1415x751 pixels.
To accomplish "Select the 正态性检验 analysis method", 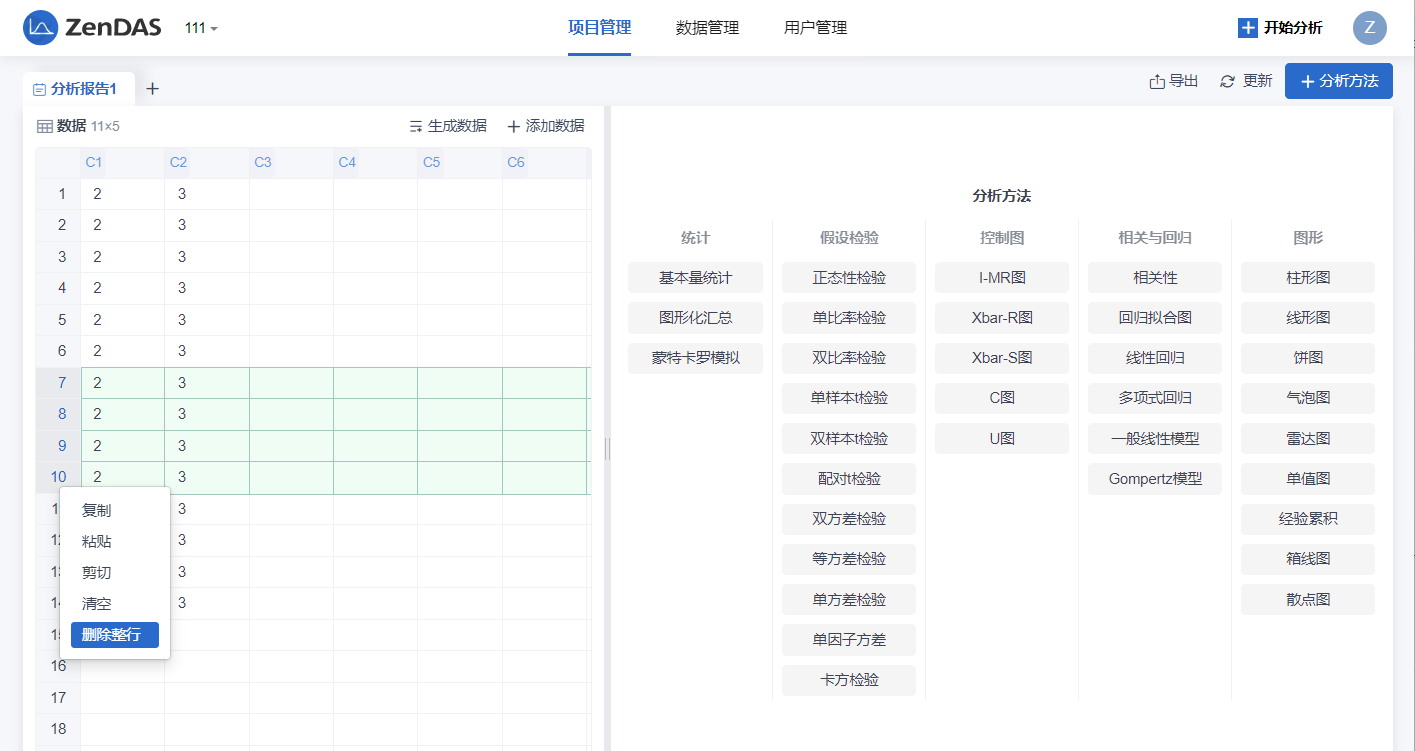I will [849, 278].
